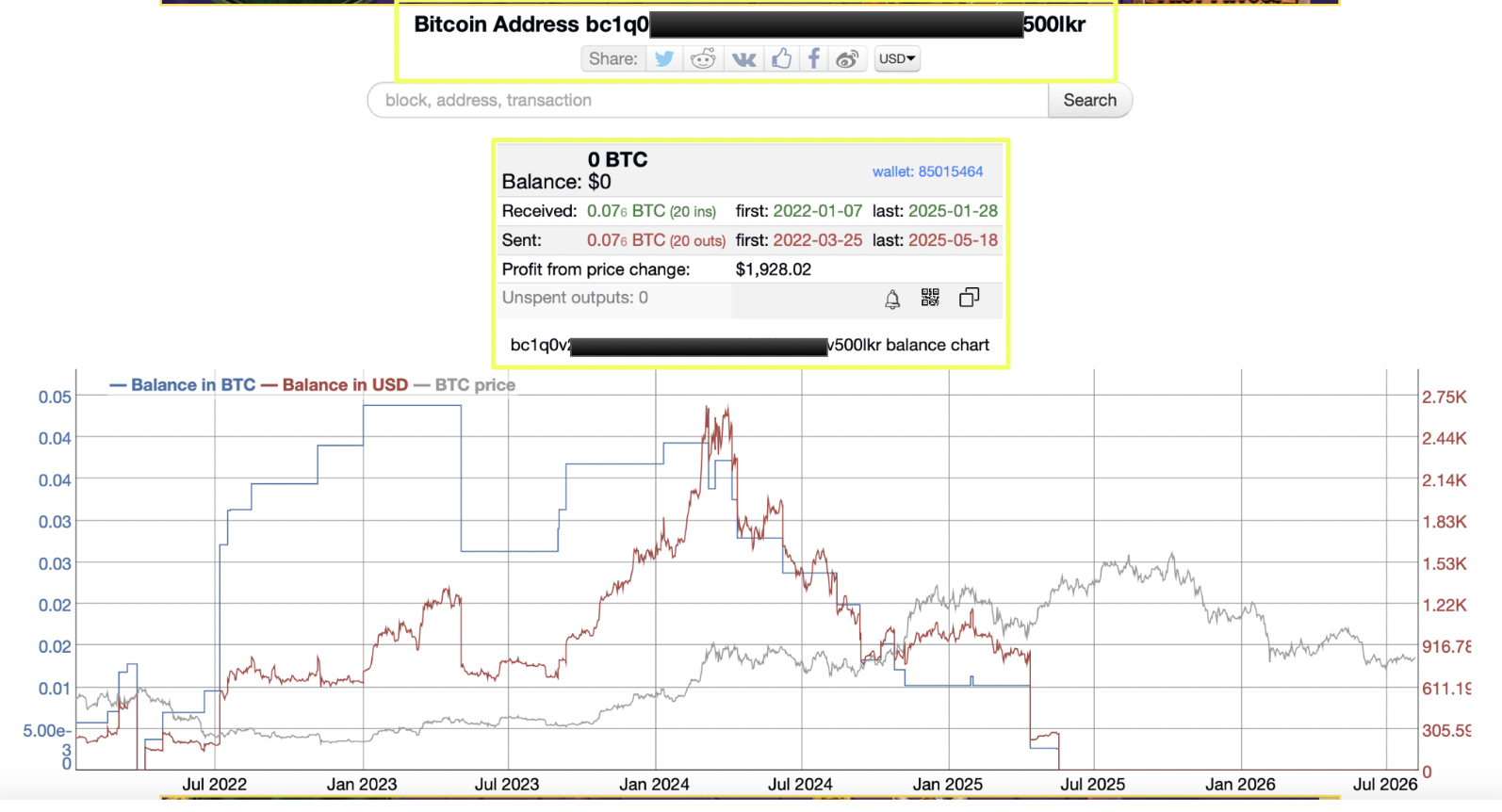Share address on Reddit

click(x=703, y=58)
